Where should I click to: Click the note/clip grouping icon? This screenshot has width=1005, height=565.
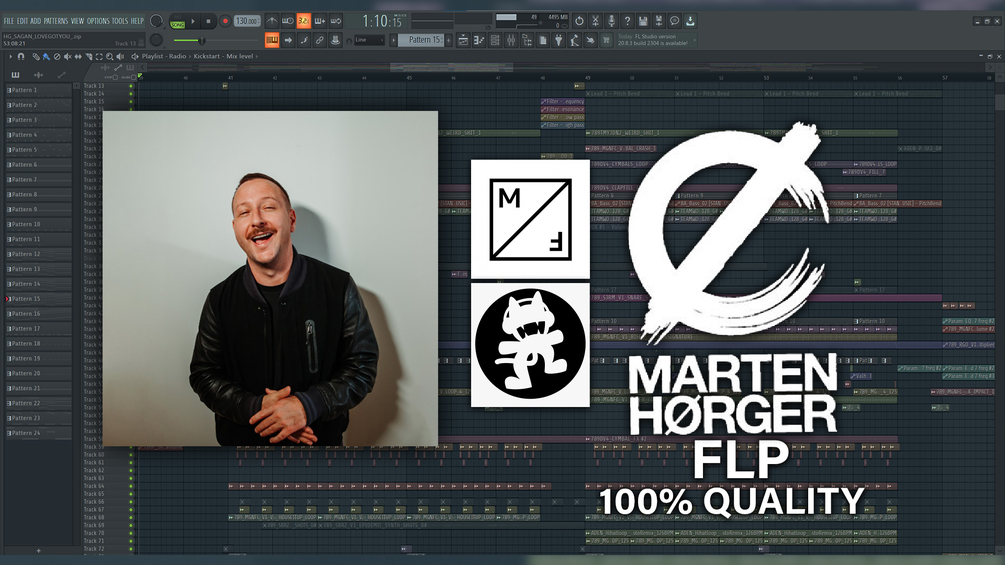[x=304, y=40]
